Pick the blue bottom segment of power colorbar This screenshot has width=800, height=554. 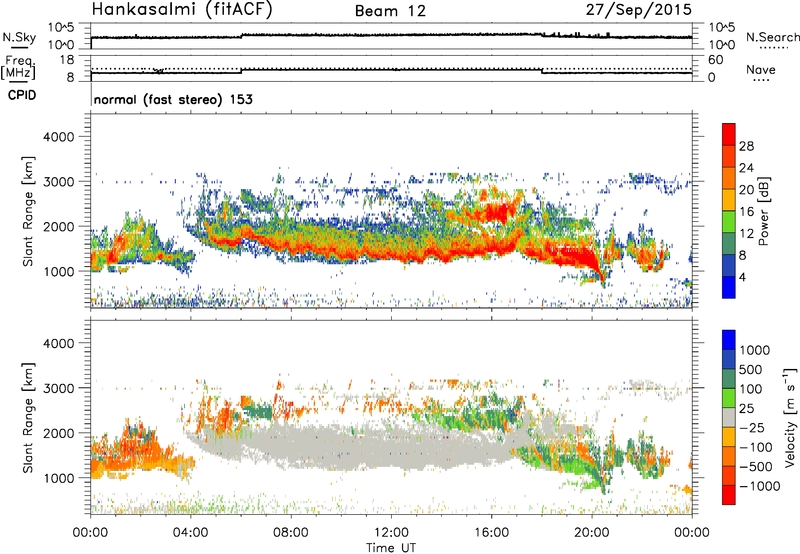coord(729,287)
